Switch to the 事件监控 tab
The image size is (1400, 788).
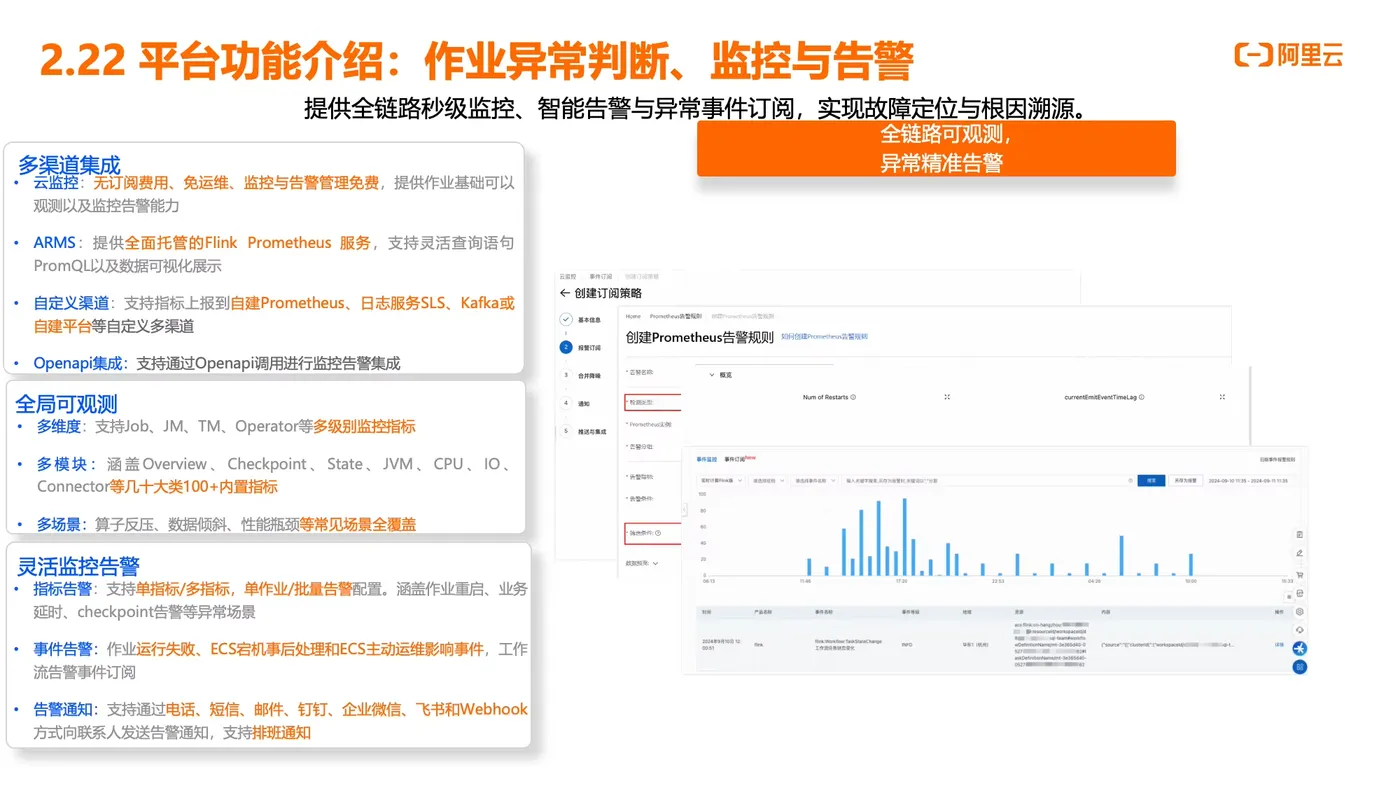tap(707, 459)
